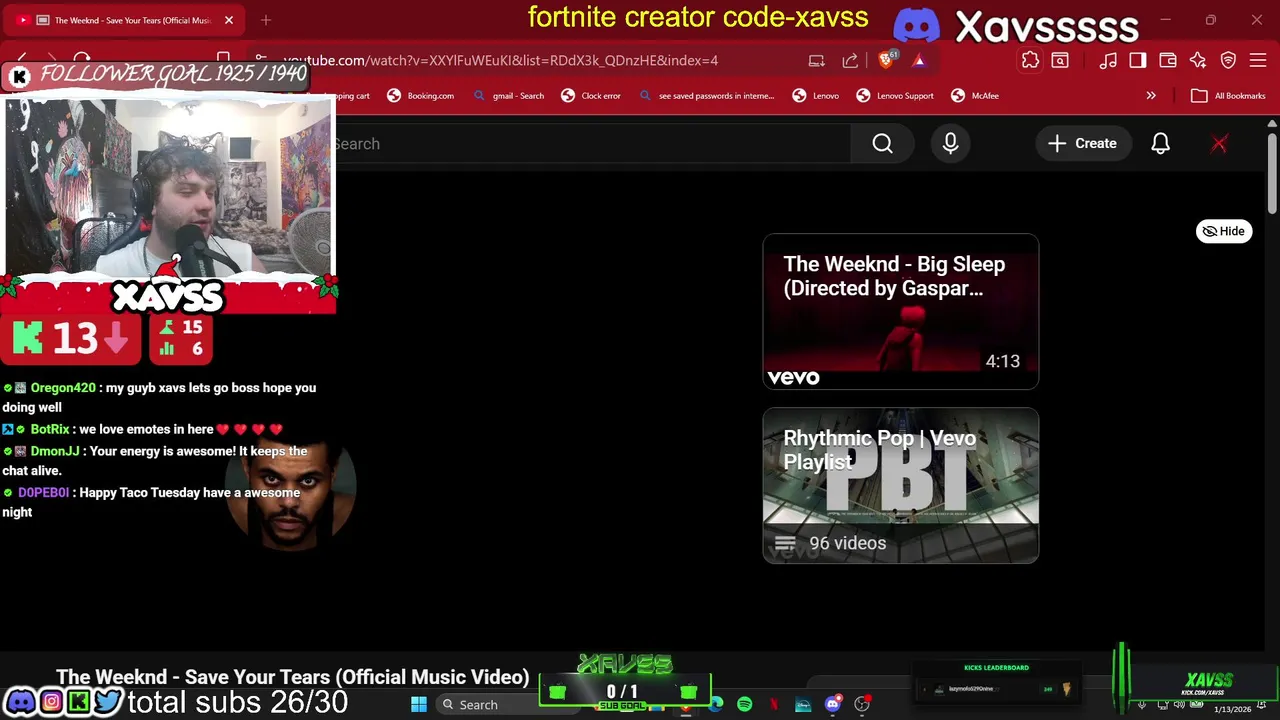This screenshot has width=1280, height=720.
Task: Click the Discord logo in top overlay
Action: (x=916, y=25)
